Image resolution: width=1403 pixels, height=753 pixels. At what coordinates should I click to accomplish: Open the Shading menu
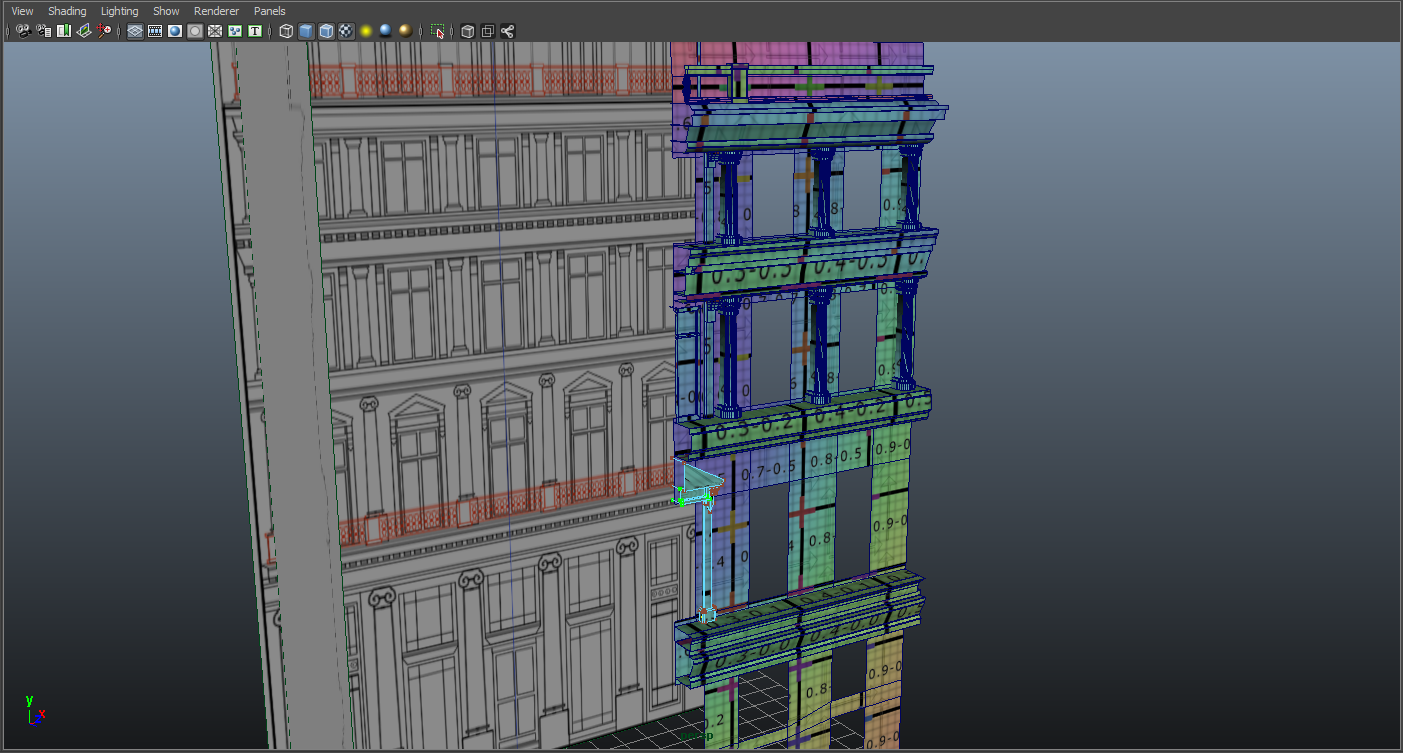pos(67,10)
